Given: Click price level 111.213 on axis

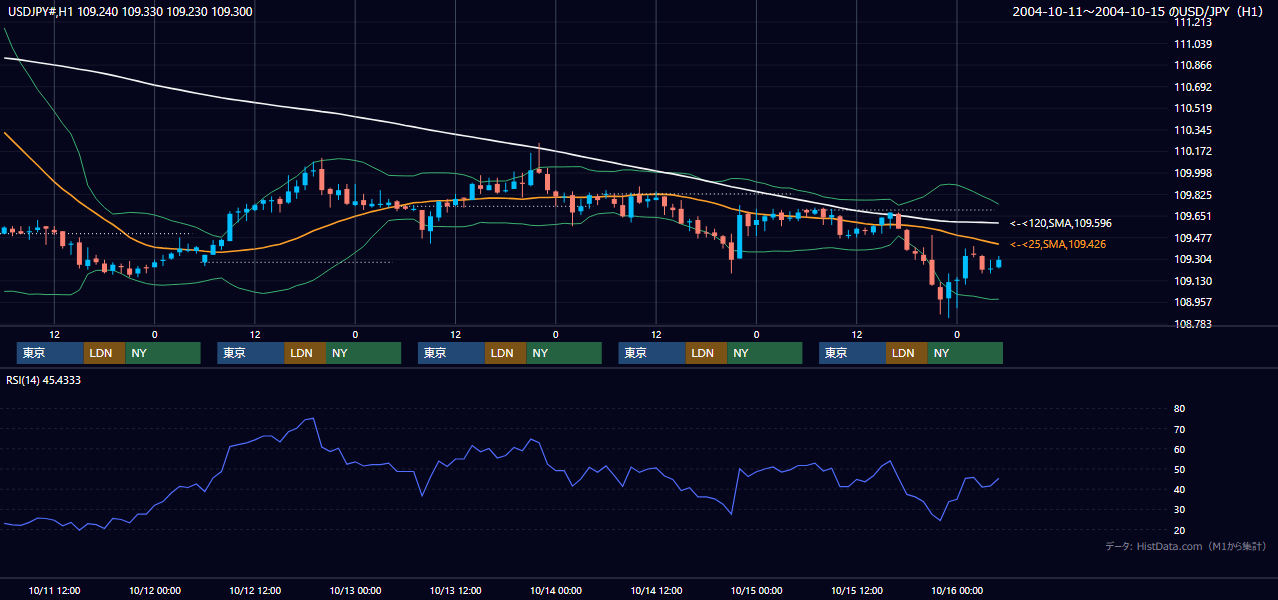Looking at the screenshot, I should [1194, 22].
